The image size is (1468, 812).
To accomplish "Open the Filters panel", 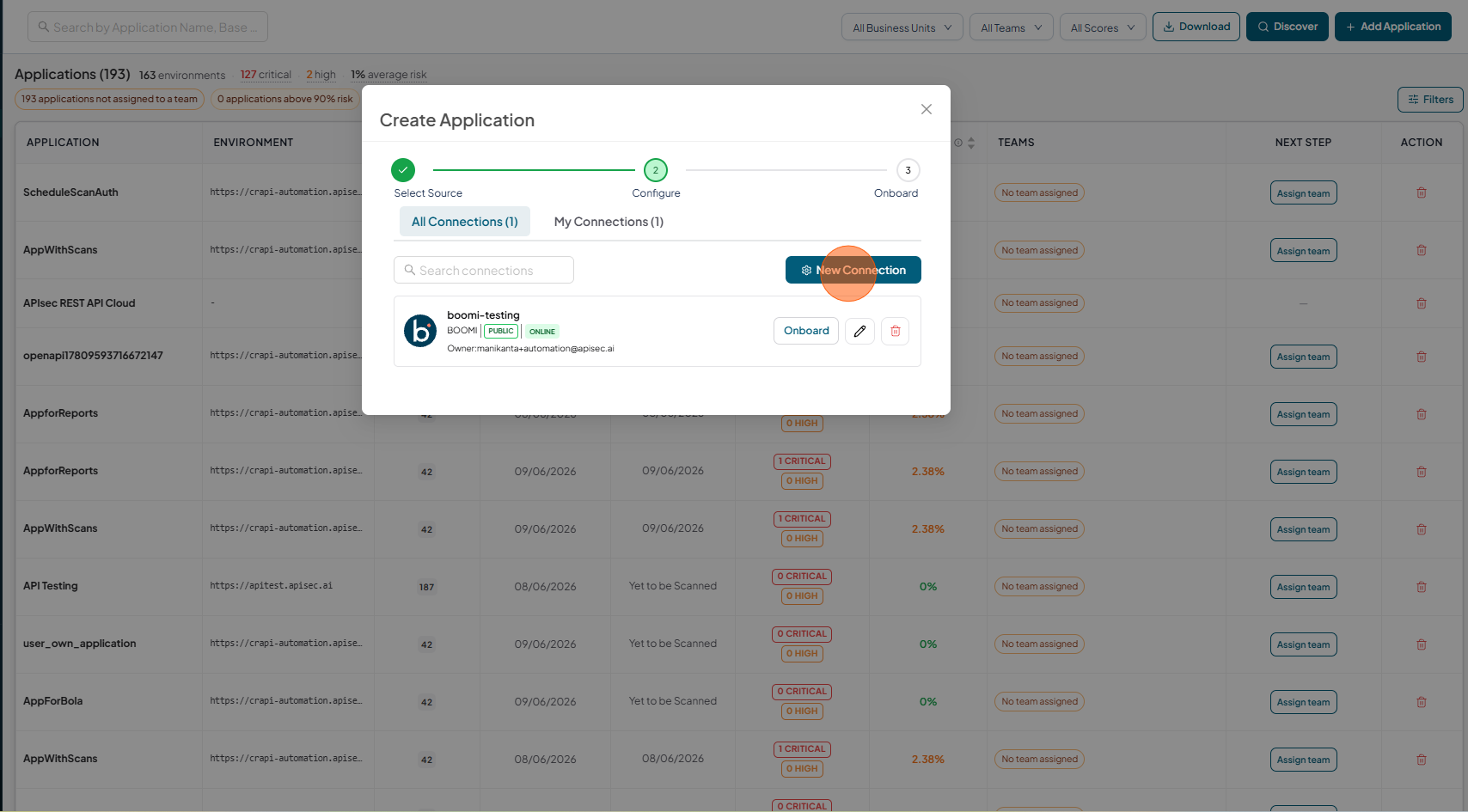I will tap(1430, 100).
